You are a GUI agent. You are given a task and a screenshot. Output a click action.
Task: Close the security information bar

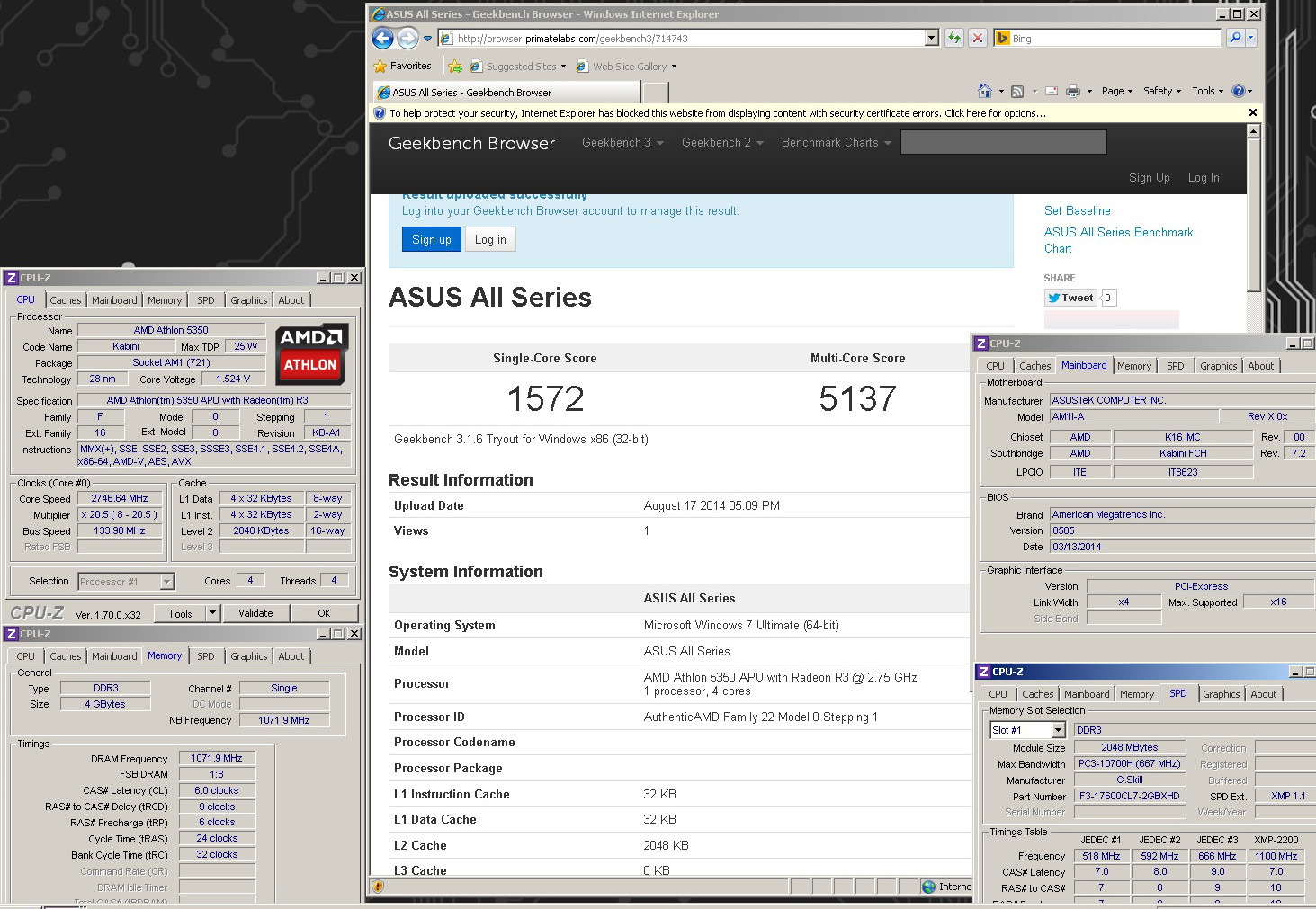[x=1253, y=112]
